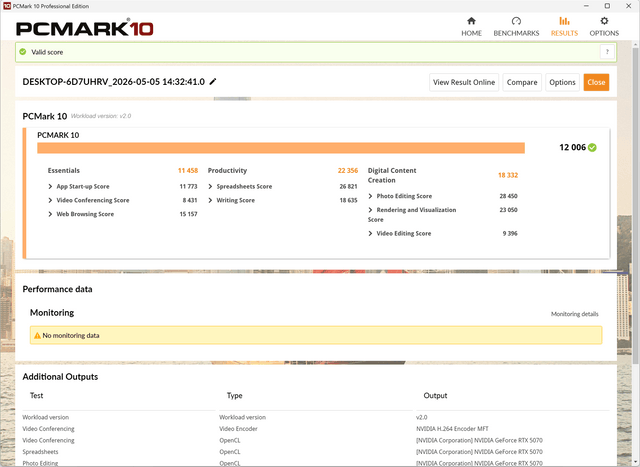Screen dimensions: 640x467
Task: Expand Video Editing Score row
Action: click(370, 234)
